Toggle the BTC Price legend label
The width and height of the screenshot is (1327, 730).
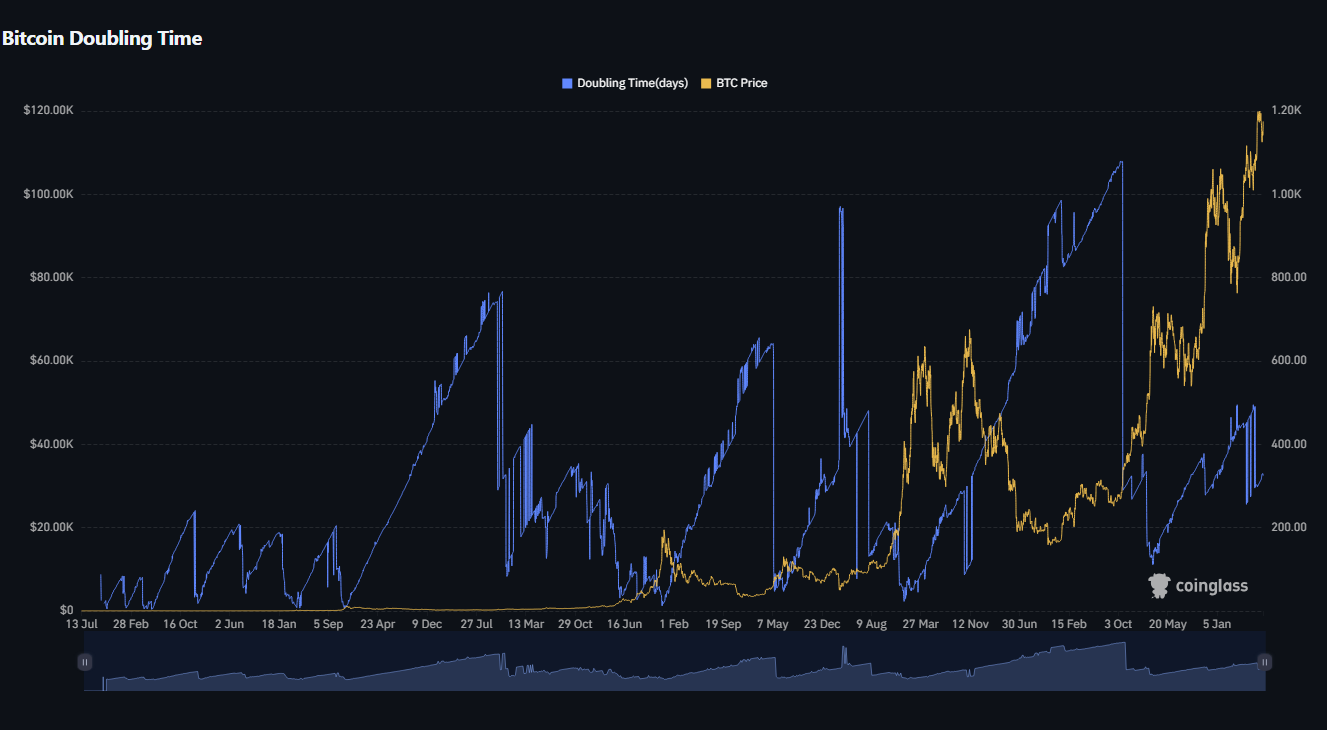coord(741,83)
